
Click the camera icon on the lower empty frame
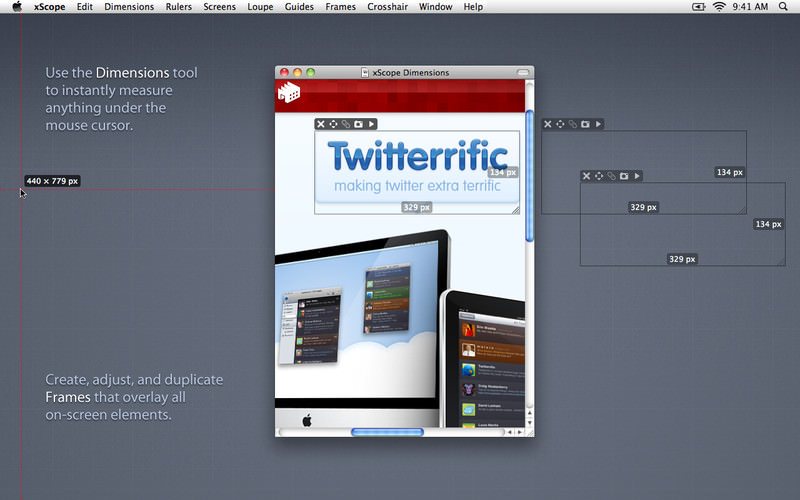pyautogui.click(x=624, y=176)
